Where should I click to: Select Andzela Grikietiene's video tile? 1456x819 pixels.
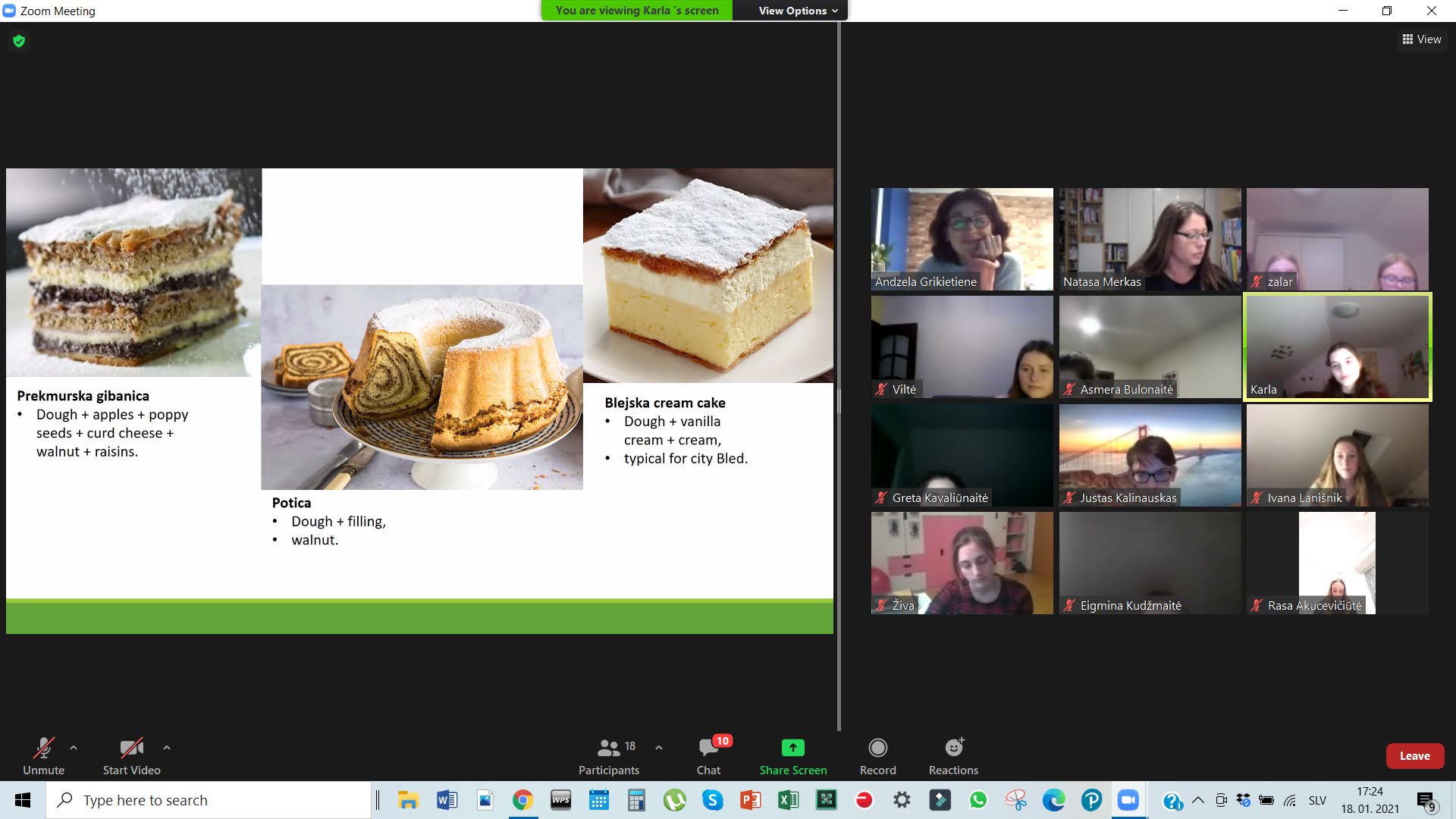(x=962, y=239)
